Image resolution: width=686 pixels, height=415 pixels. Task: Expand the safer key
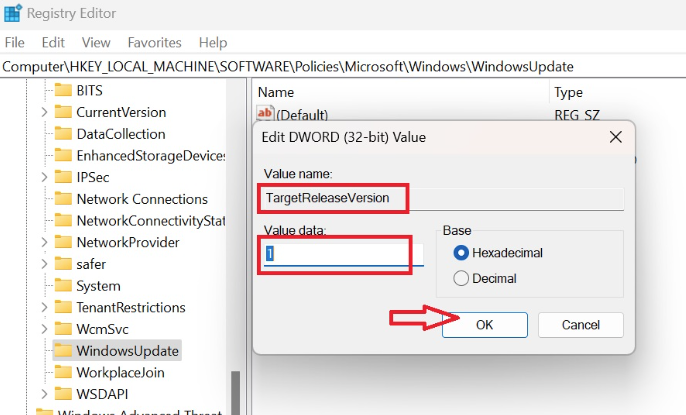click(x=44, y=264)
